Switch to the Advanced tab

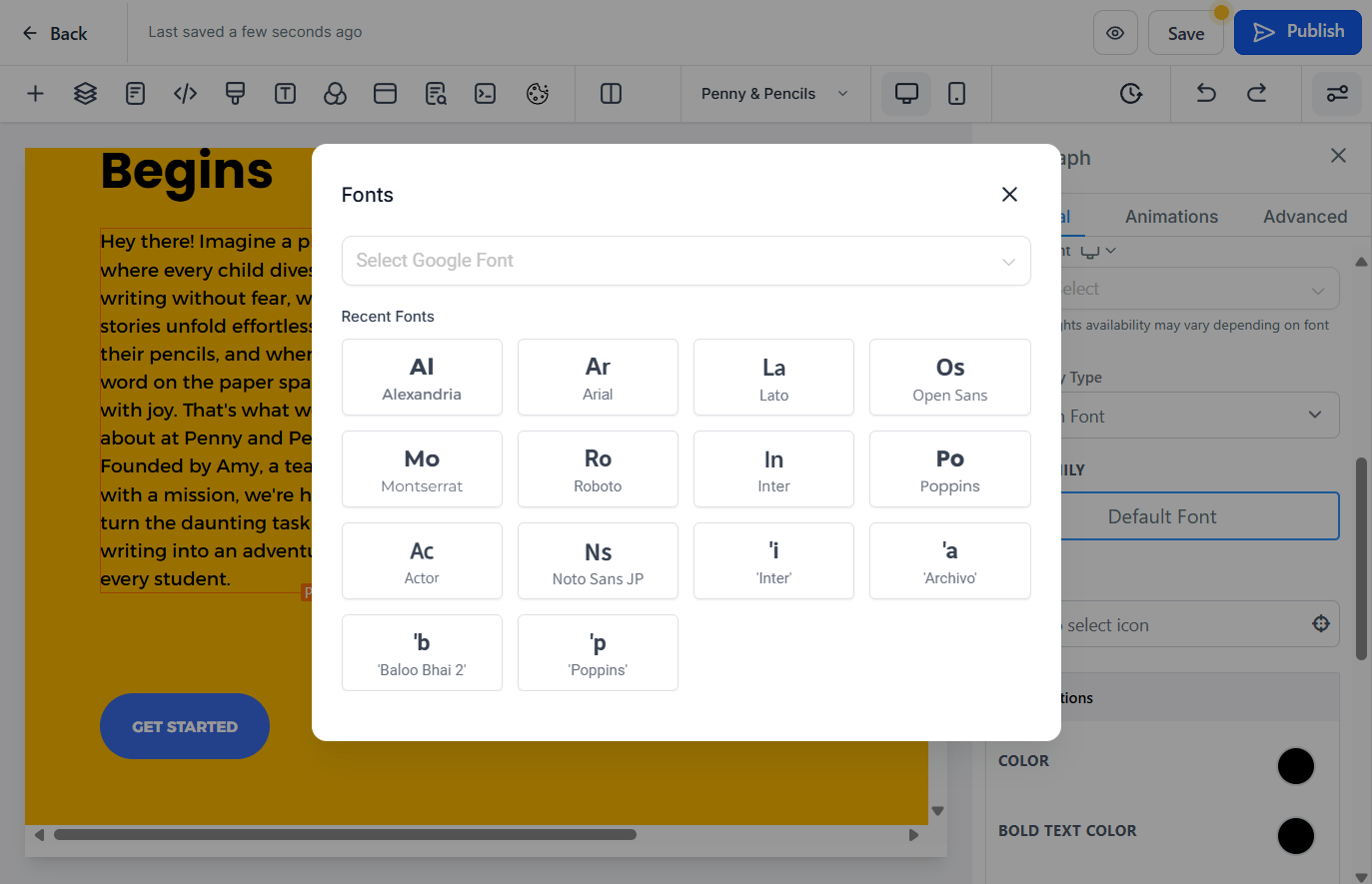(1305, 217)
